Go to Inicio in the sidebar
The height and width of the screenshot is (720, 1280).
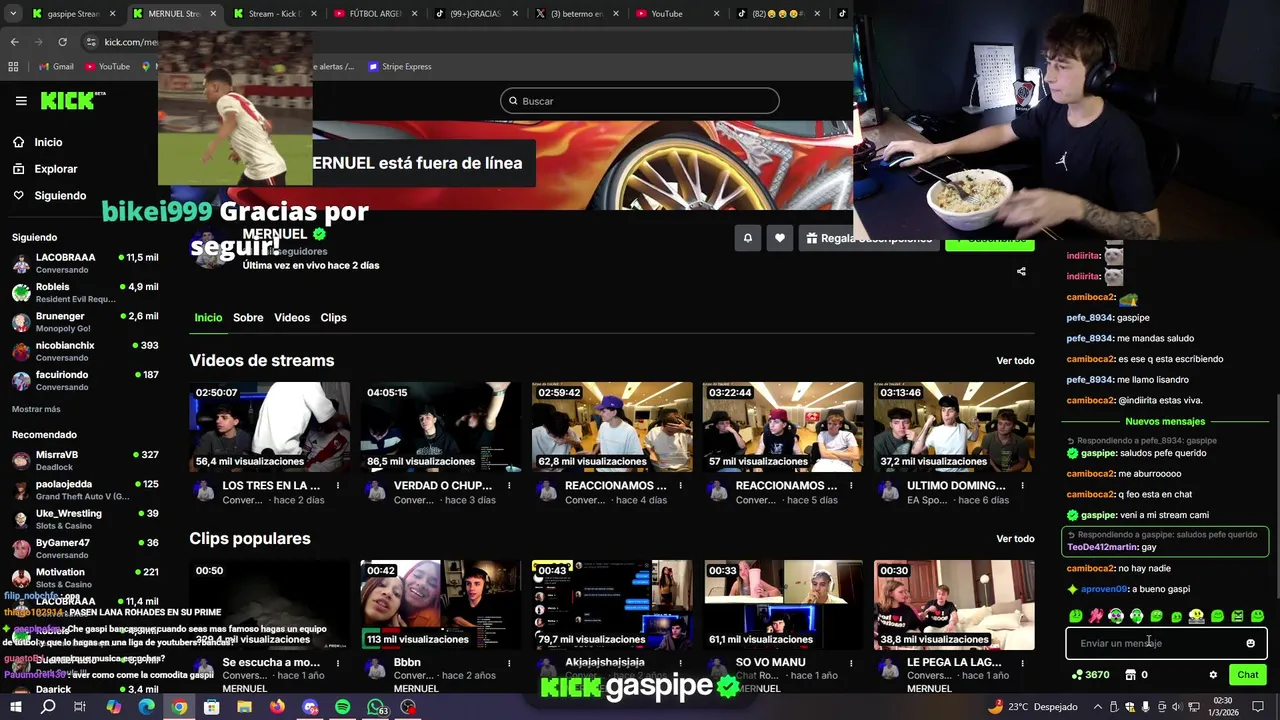(x=48, y=142)
